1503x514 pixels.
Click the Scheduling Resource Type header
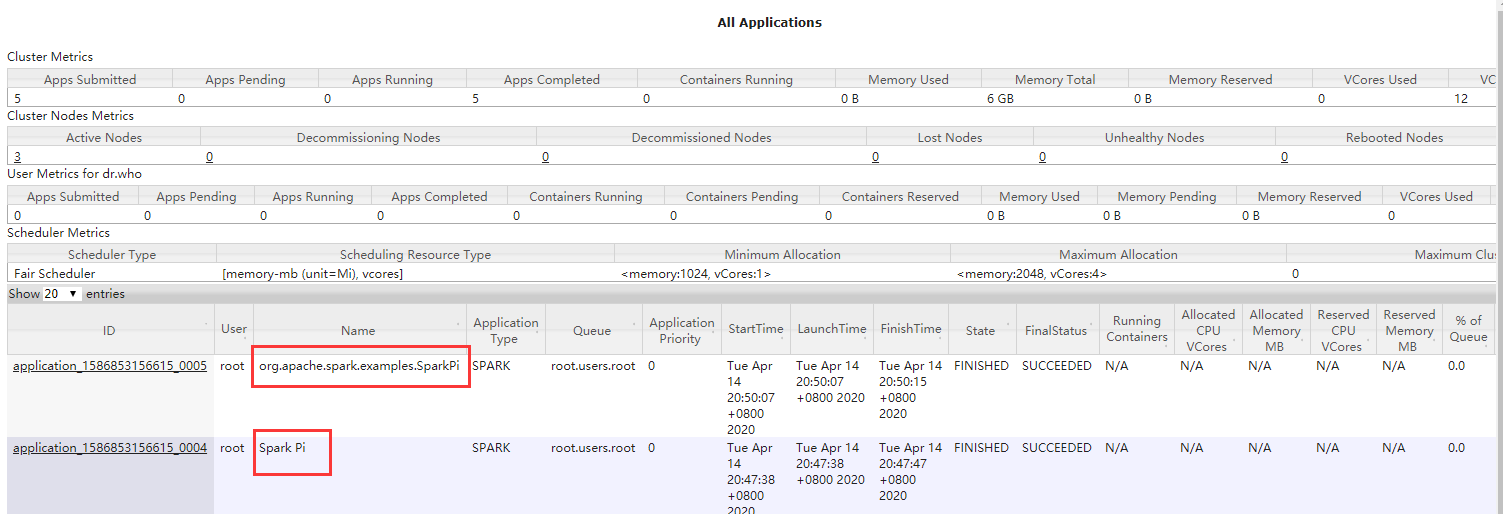click(415, 255)
